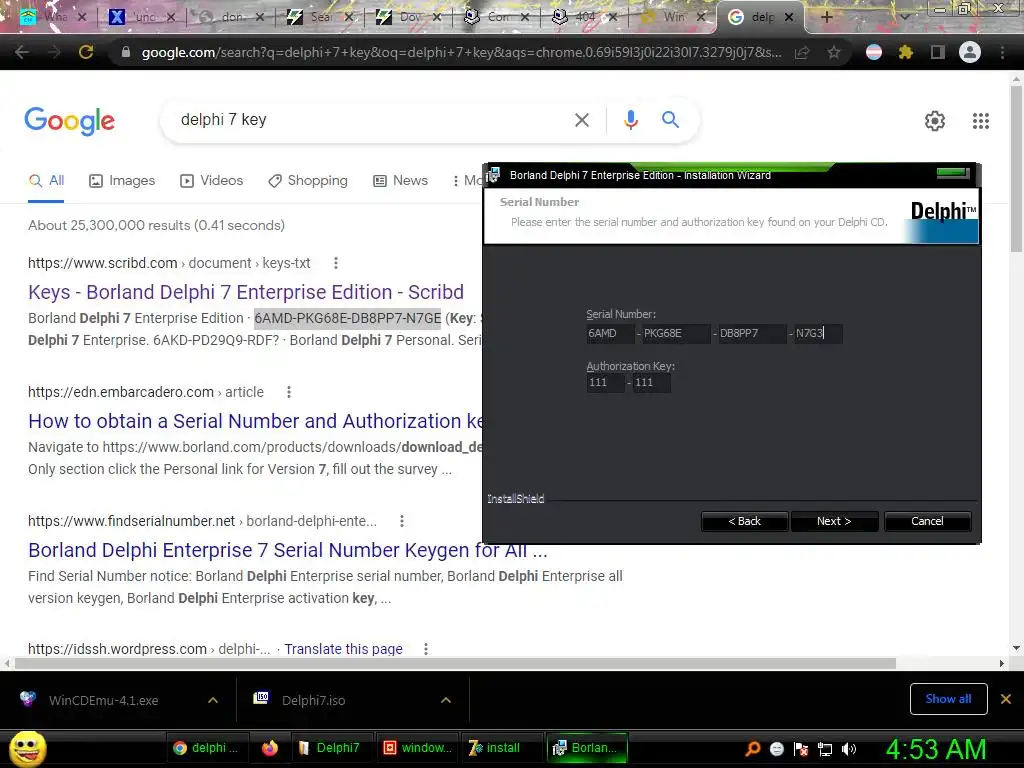Viewport: 1024px width, 768px height.
Task: Click the vertical page scrollbar thumb
Action: 1016,168
